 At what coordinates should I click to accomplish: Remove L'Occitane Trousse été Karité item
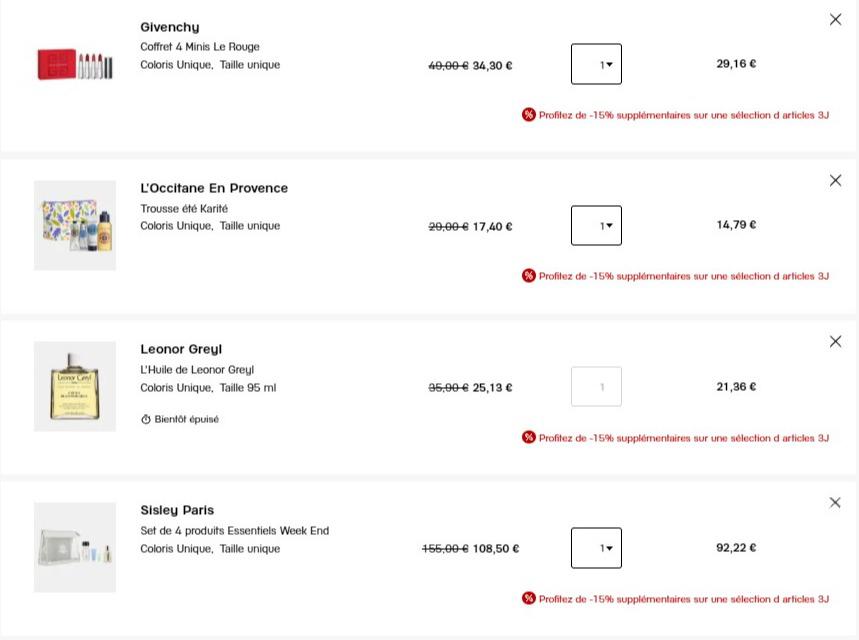(x=835, y=181)
